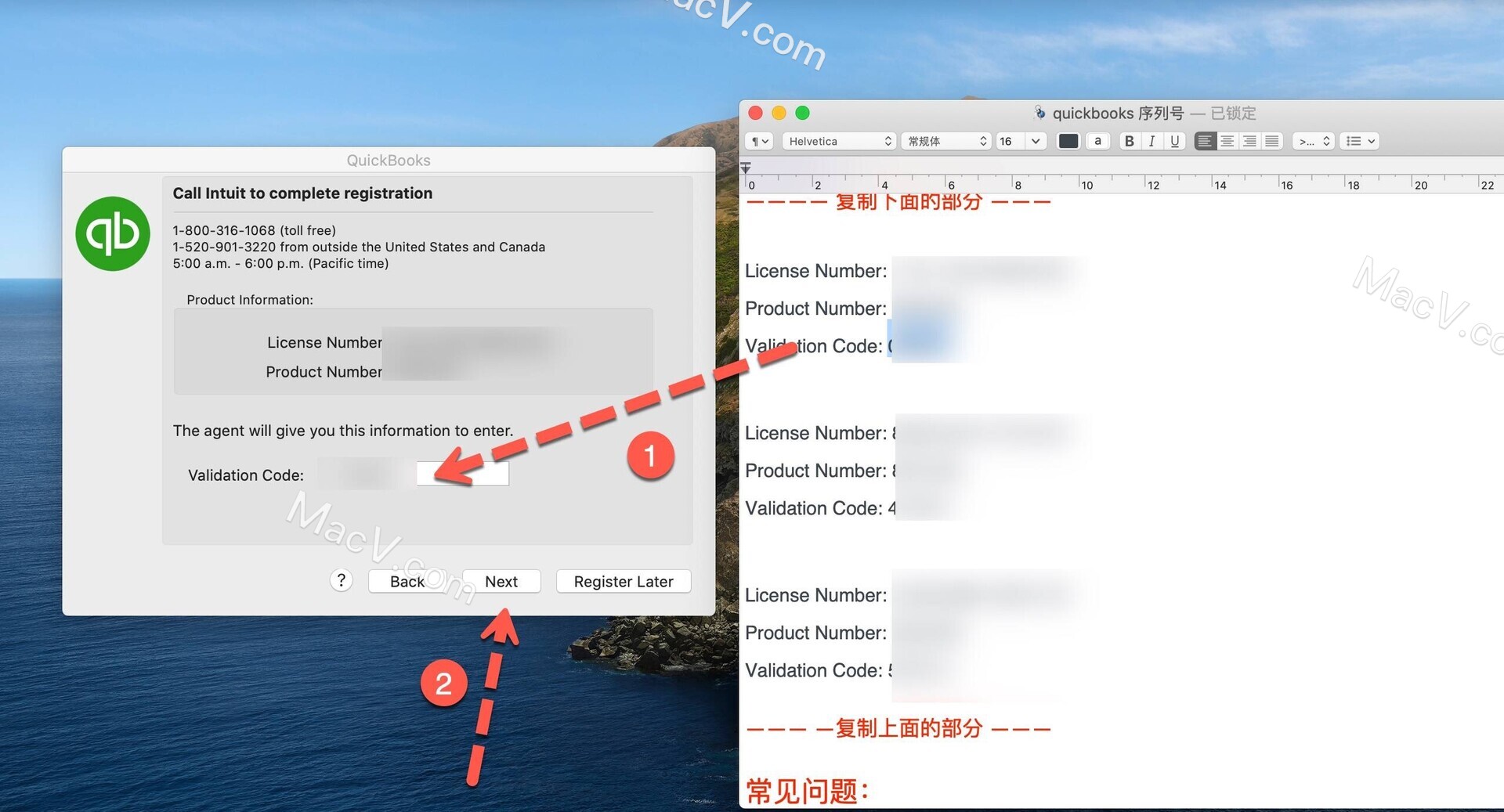Zoom the TextEdit window with green button
The image size is (1504, 812).
click(803, 113)
